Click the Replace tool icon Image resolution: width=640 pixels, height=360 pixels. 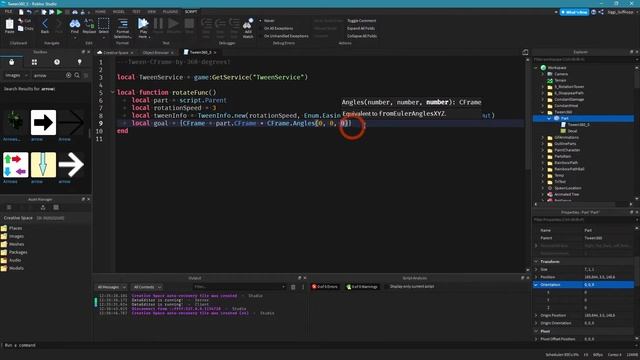[x=89, y=24]
